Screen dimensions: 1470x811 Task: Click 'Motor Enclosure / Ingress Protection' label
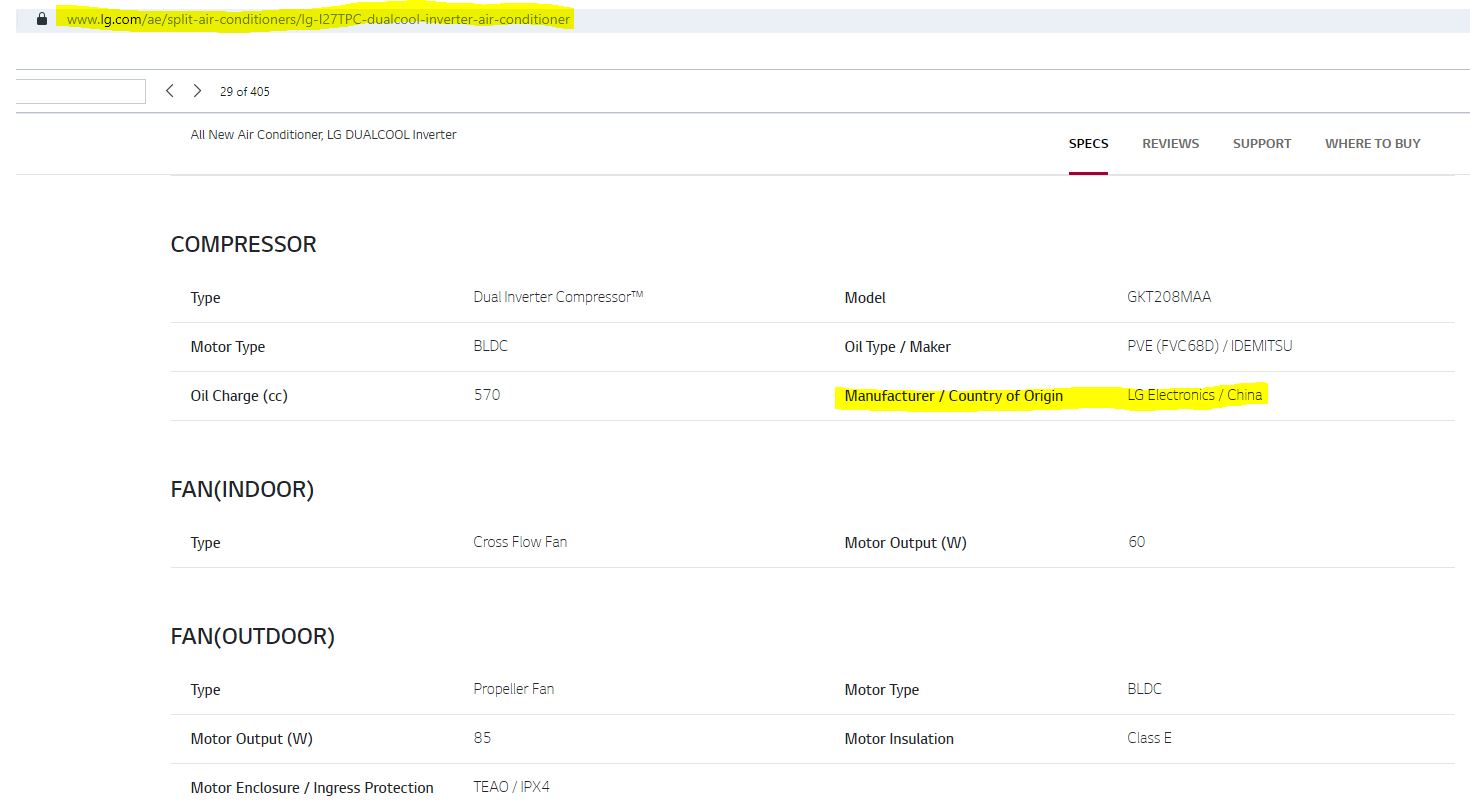click(312, 788)
